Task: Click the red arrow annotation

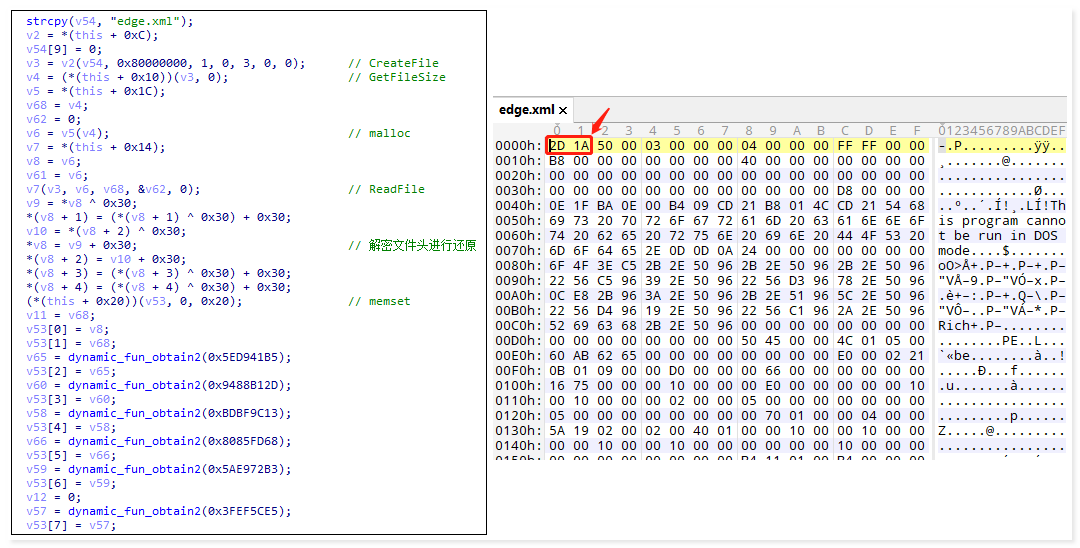Action: (600, 120)
